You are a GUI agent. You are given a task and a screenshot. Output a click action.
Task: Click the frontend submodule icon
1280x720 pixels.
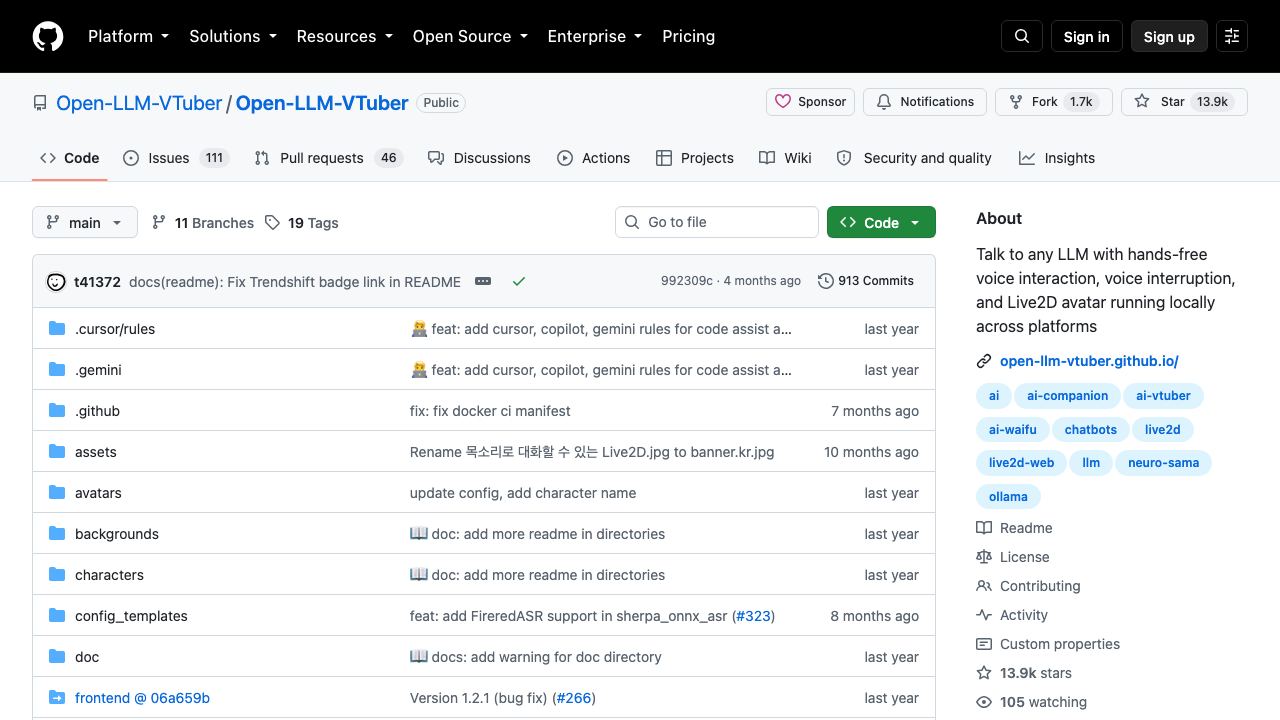pos(57,698)
